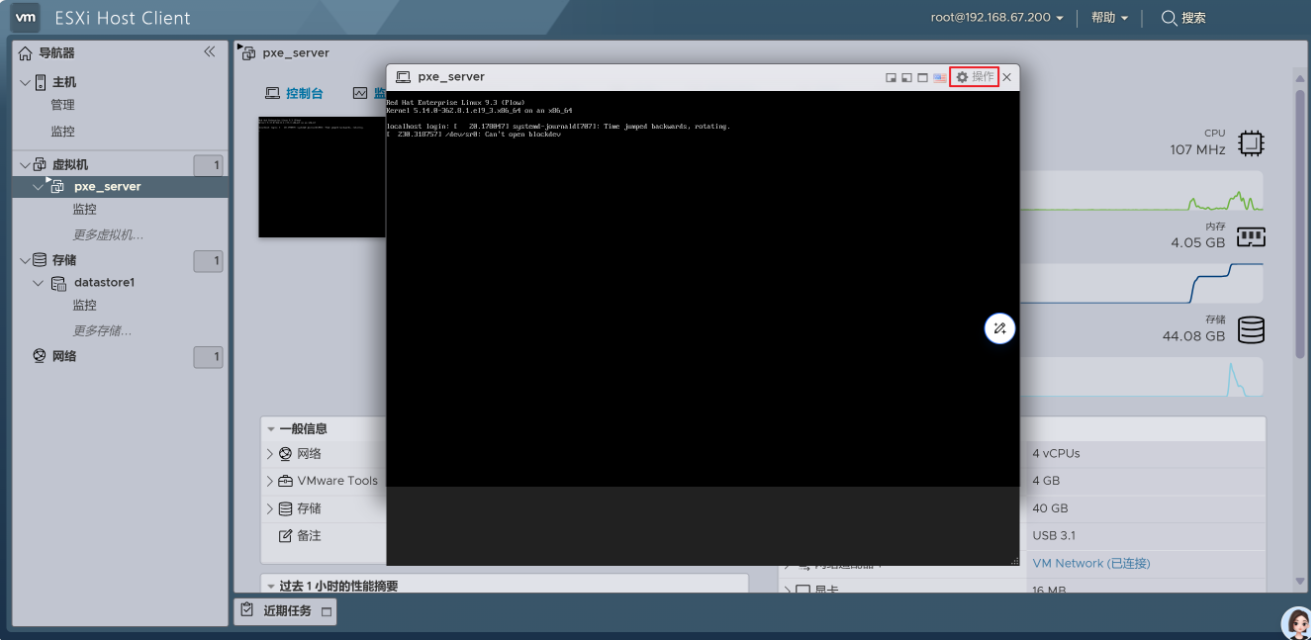Screen dimensions: 1311x640
Task: Click the console window title monitor icon
Action: tap(404, 77)
